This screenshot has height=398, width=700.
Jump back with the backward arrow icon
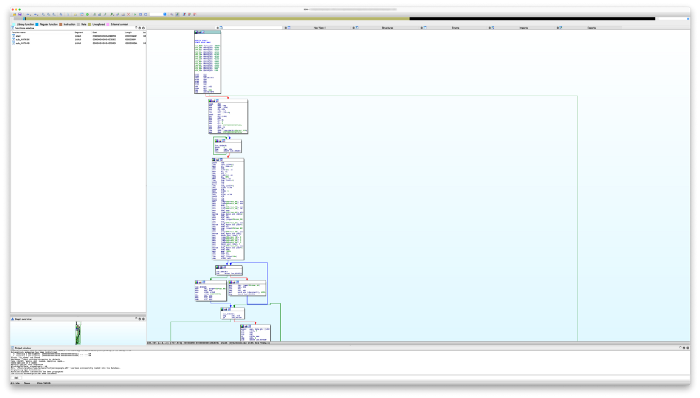point(28,14)
